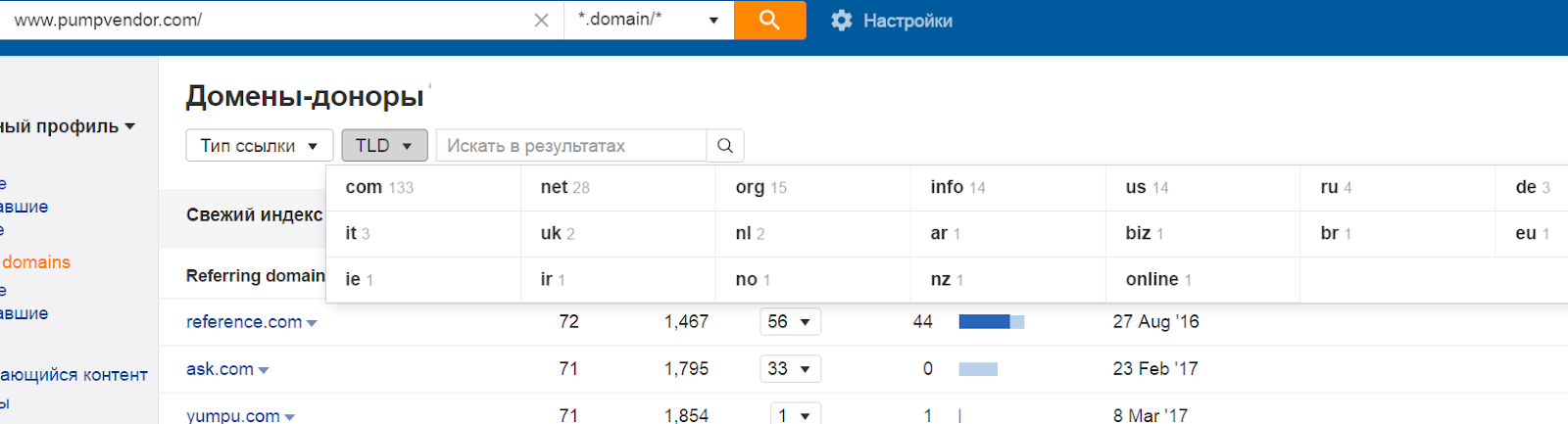
Task: Click the Искать в результатах search field
Action: 571,146
